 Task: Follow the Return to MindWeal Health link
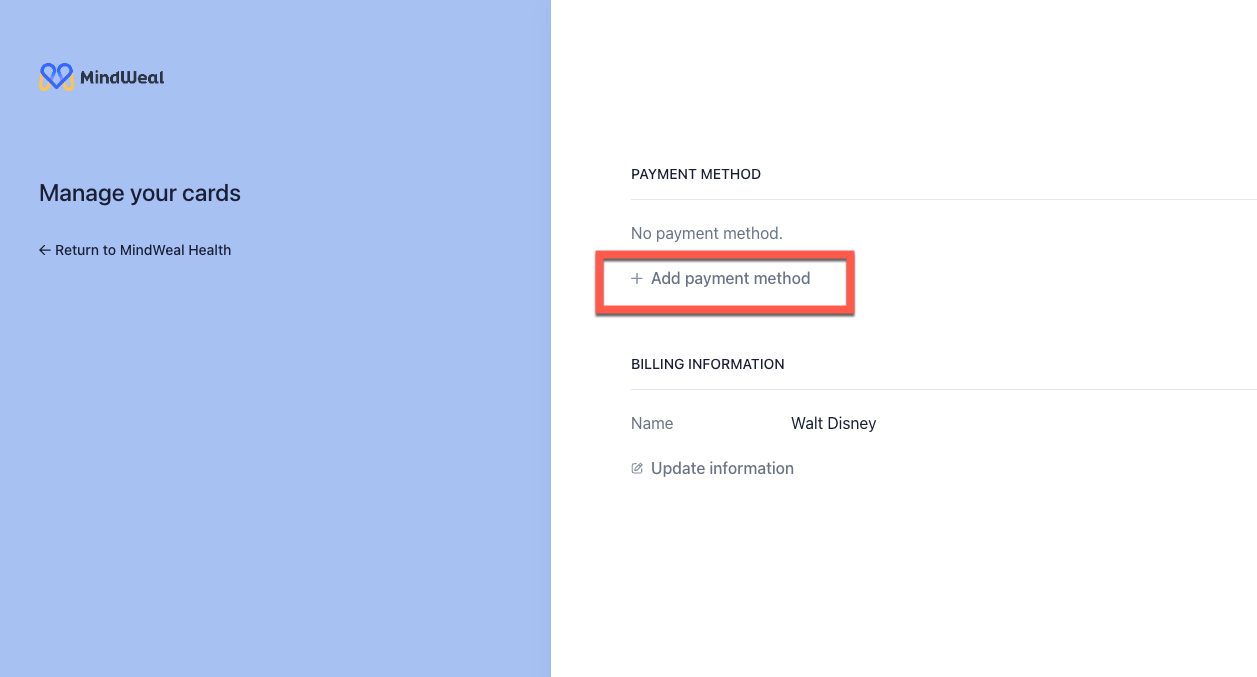pos(143,249)
